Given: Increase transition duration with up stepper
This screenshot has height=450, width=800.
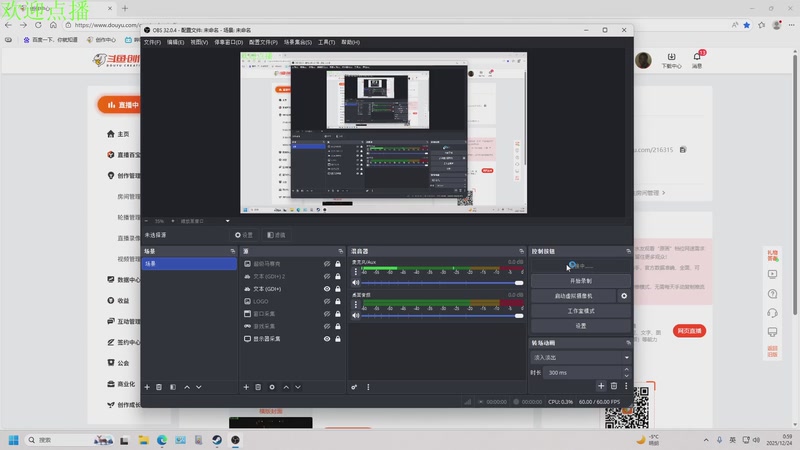Looking at the screenshot, I should (x=627, y=369).
